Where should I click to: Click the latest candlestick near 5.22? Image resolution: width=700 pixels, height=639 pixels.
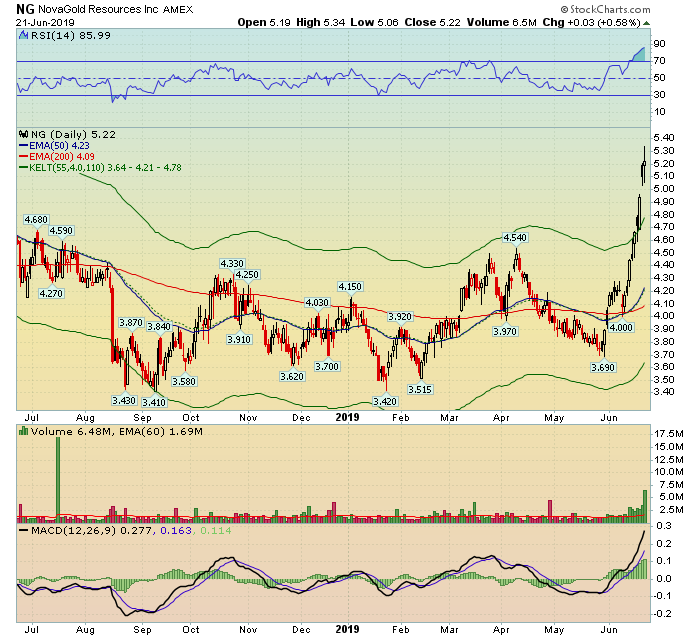coord(644,166)
